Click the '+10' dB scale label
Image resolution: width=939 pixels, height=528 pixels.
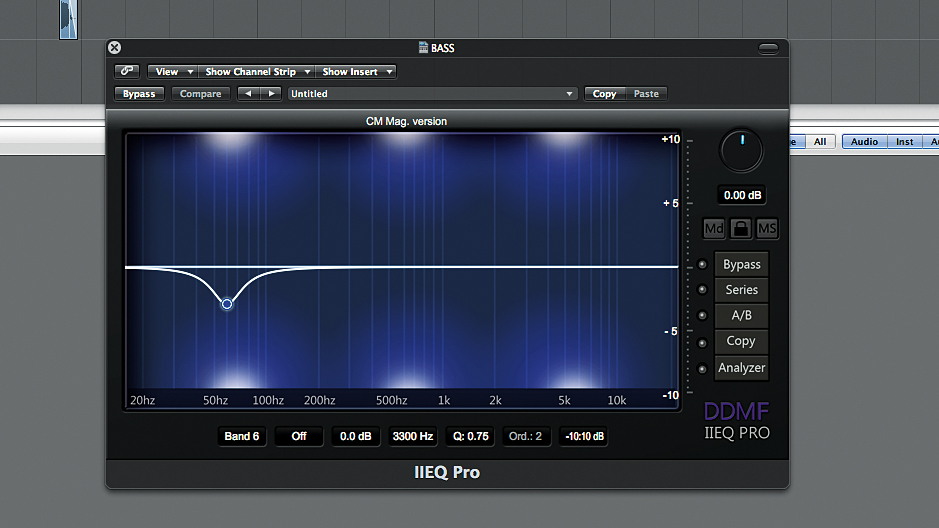[x=670, y=139]
